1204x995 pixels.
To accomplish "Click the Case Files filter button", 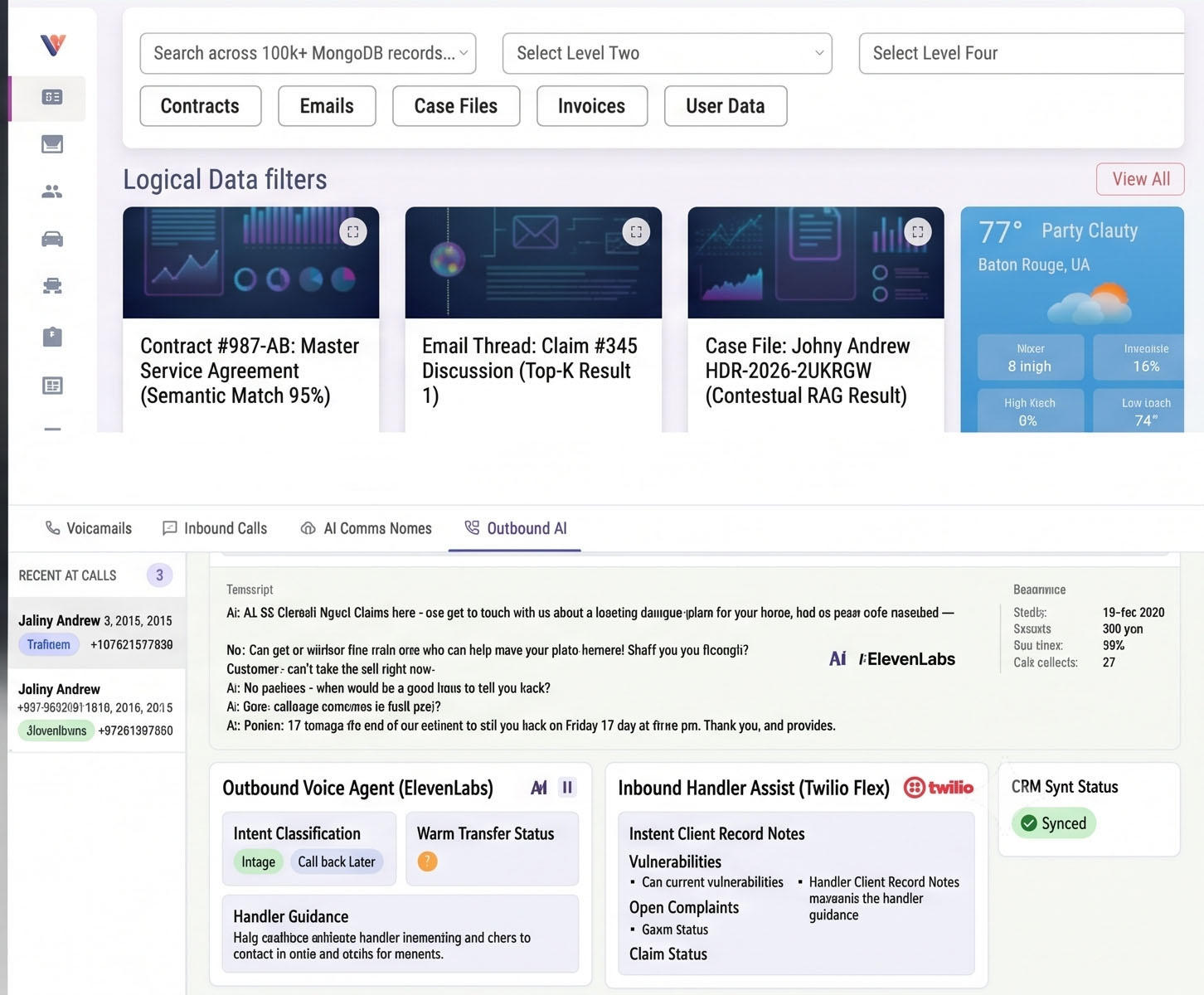I will (456, 106).
